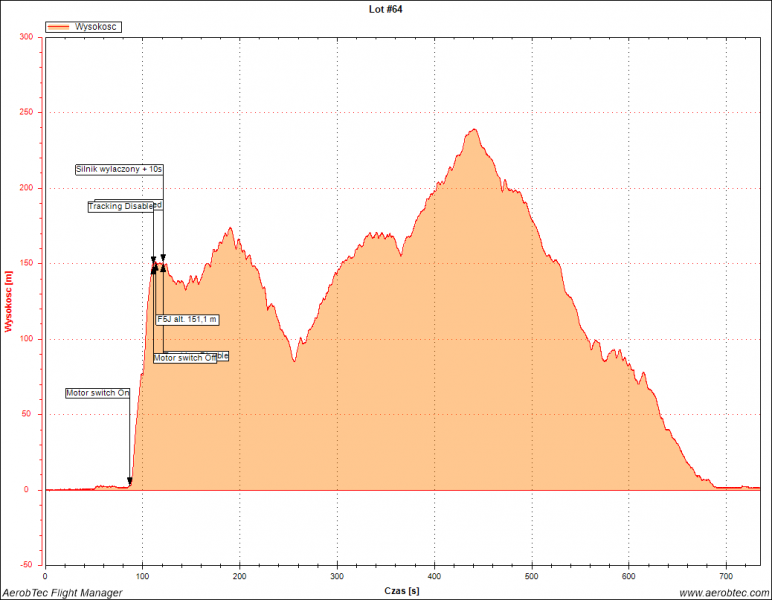Click the -50 tick on altitude axis

27,565
